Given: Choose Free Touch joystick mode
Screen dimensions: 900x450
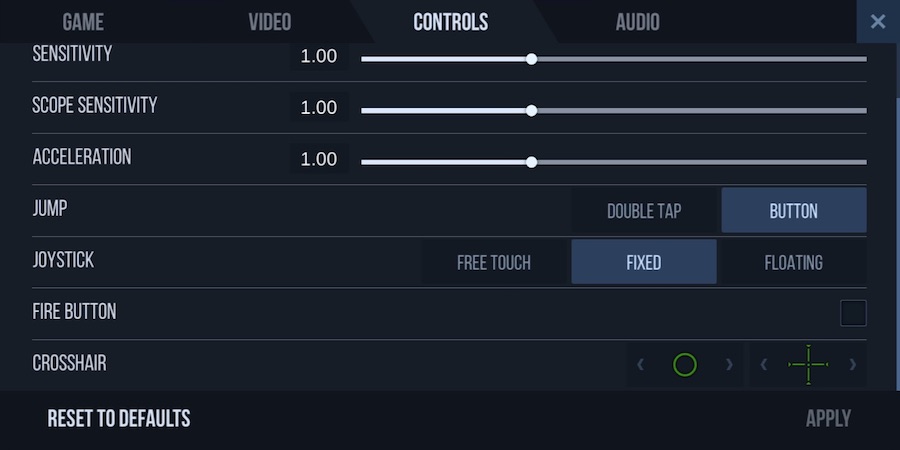Looking at the screenshot, I should (494, 262).
